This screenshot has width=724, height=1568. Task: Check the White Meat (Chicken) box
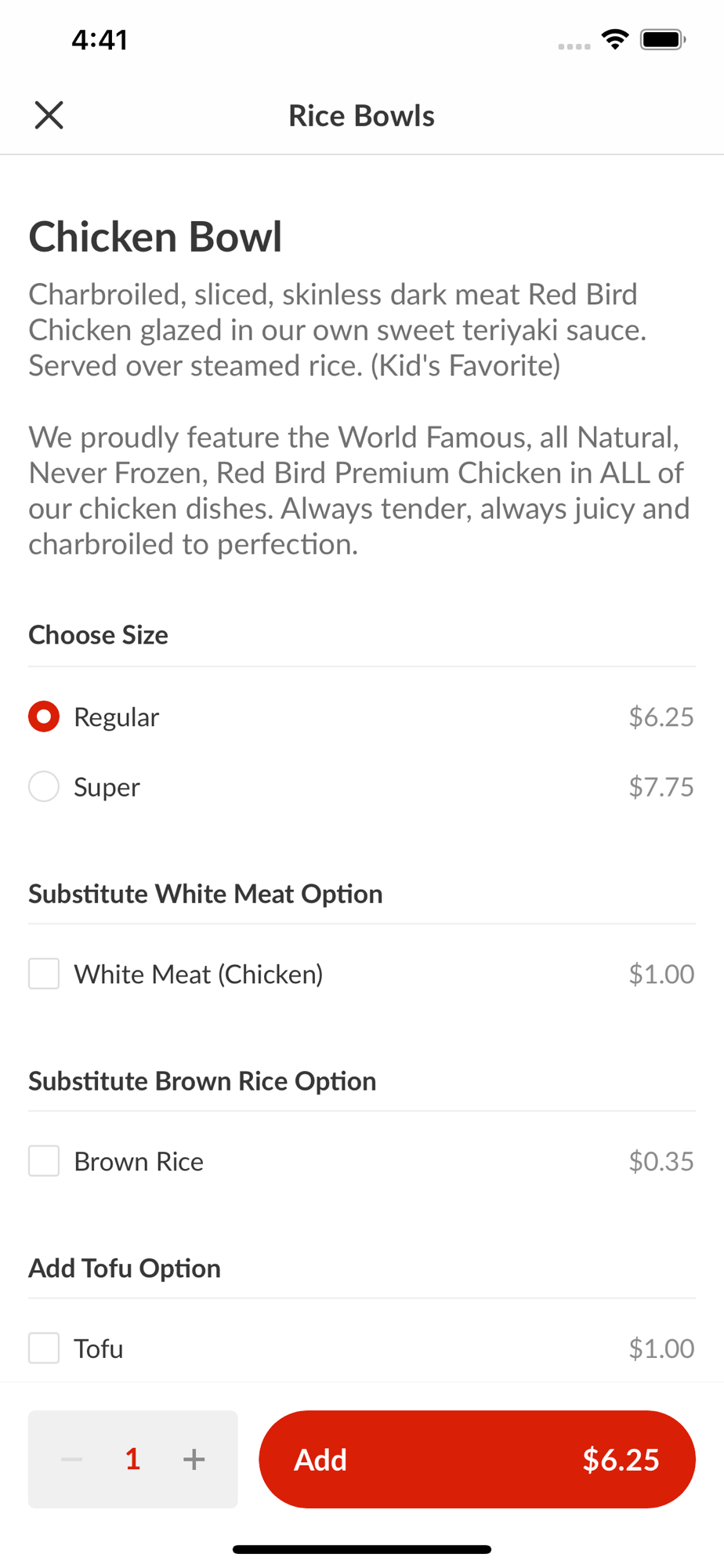(44, 974)
